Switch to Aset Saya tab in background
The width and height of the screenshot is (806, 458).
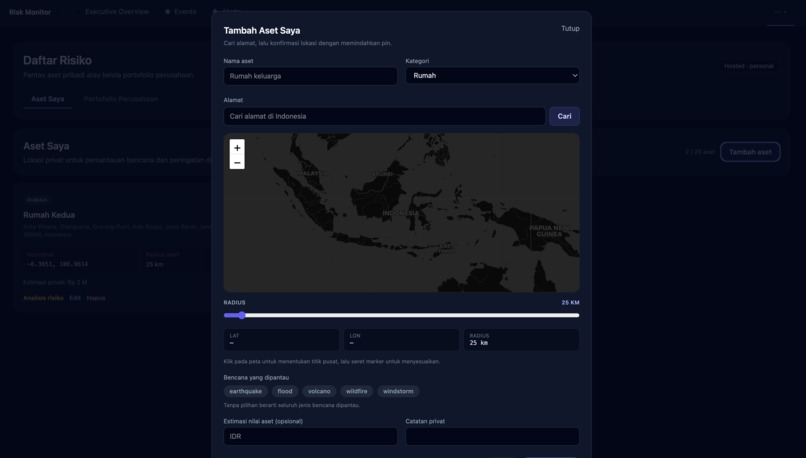[47, 99]
